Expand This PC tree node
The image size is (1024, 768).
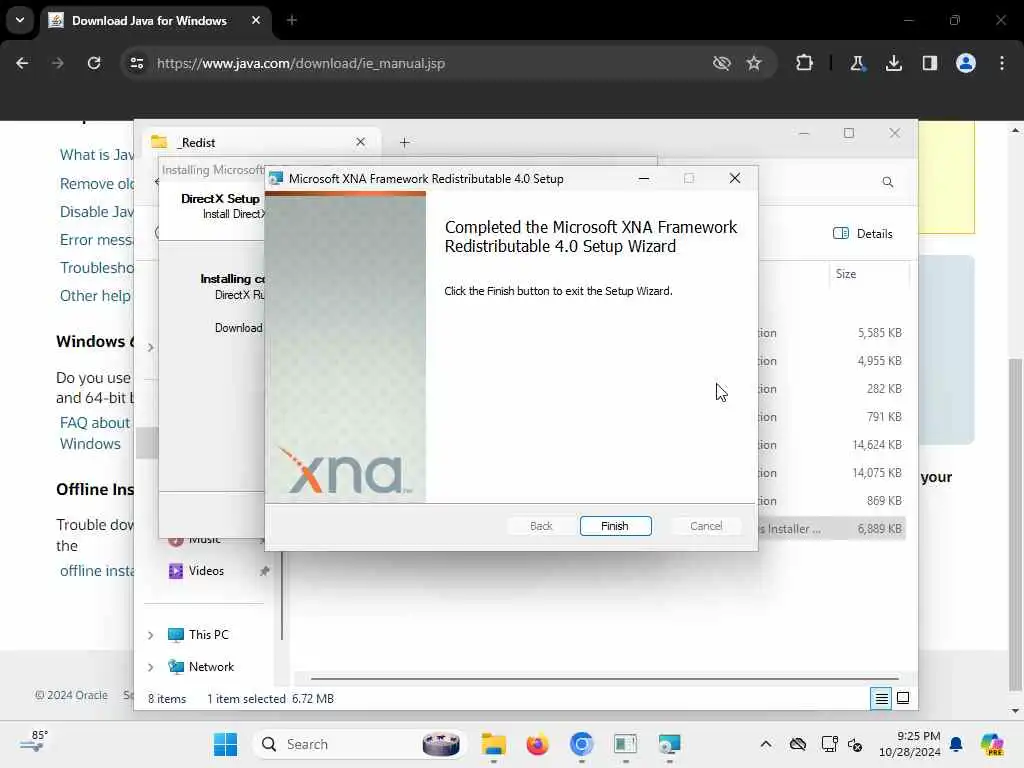150,635
